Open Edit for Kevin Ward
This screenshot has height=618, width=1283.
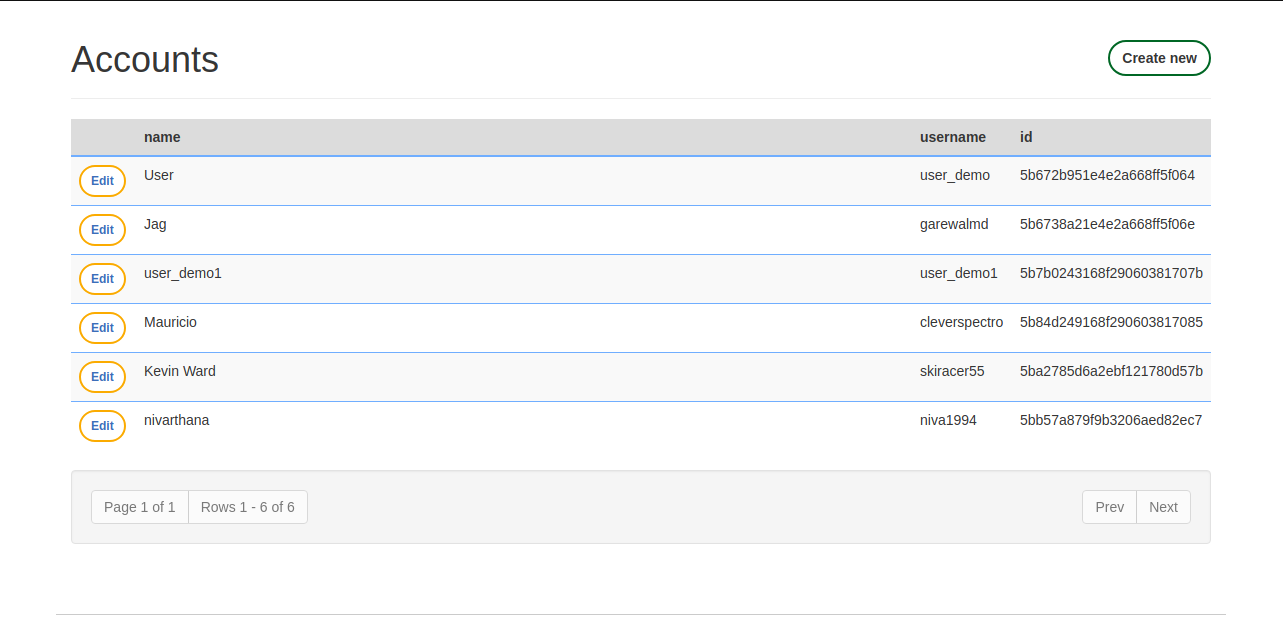(x=102, y=377)
